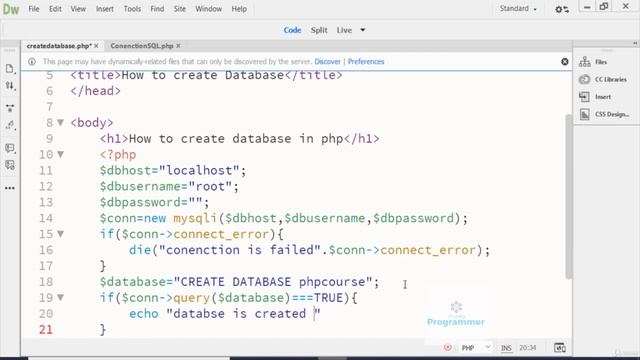Click the three-dots customize toolbar icon
The width and height of the screenshot is (640, 360).
10,188
